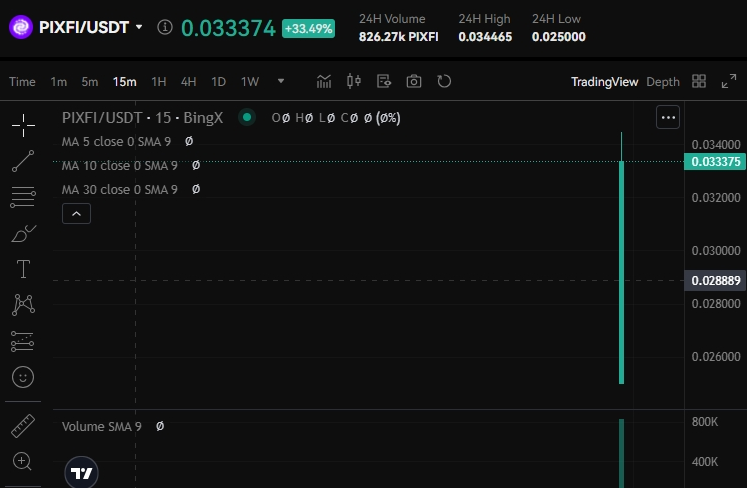747x488 pixels.
Task: Open the emoji icons tool
Action: click(x=23, y=377)
